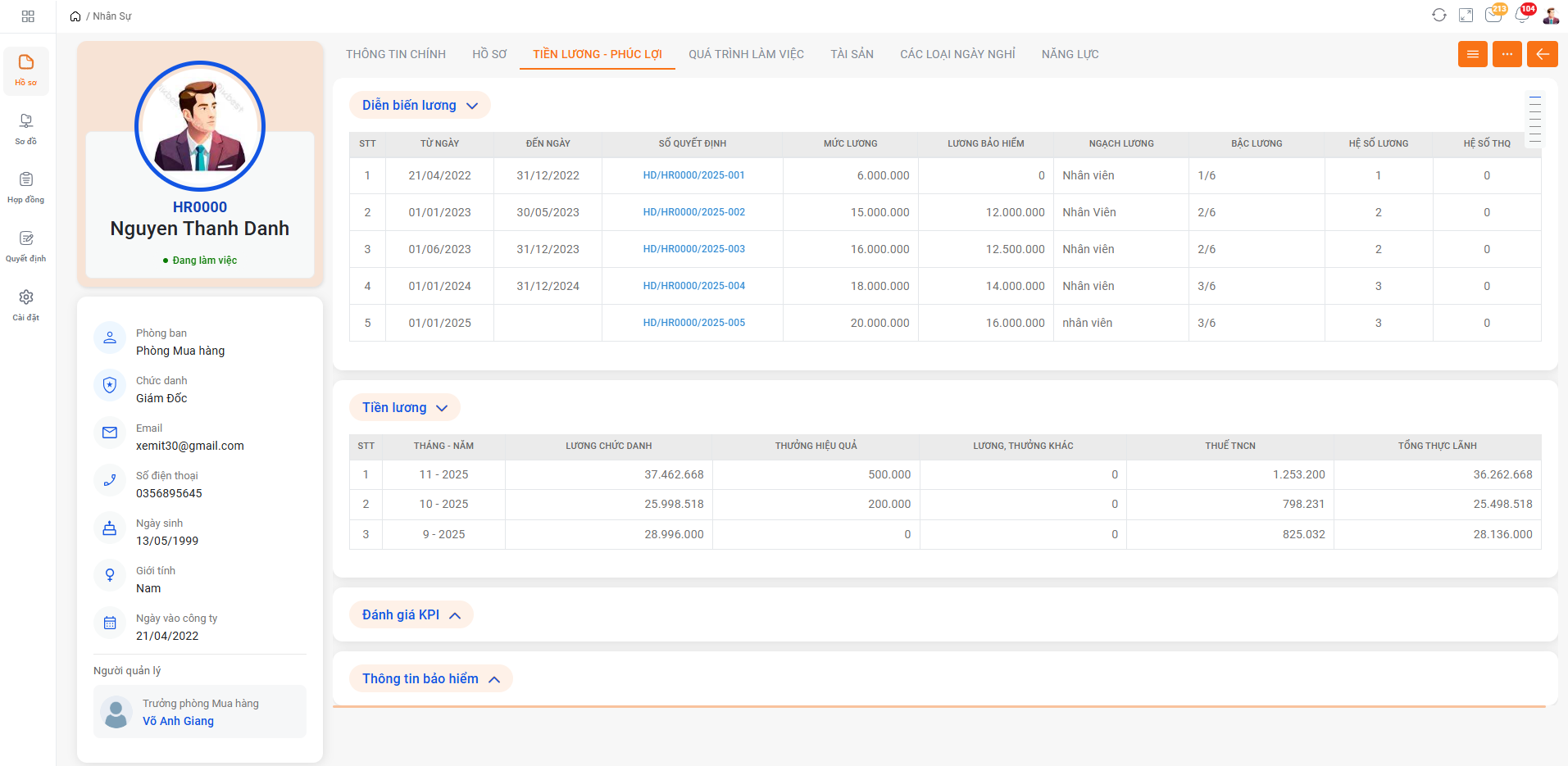1568x766 pixels.
Task: Click the orange list menu button
Action: pyautogui.click(x=1472, y=54)
